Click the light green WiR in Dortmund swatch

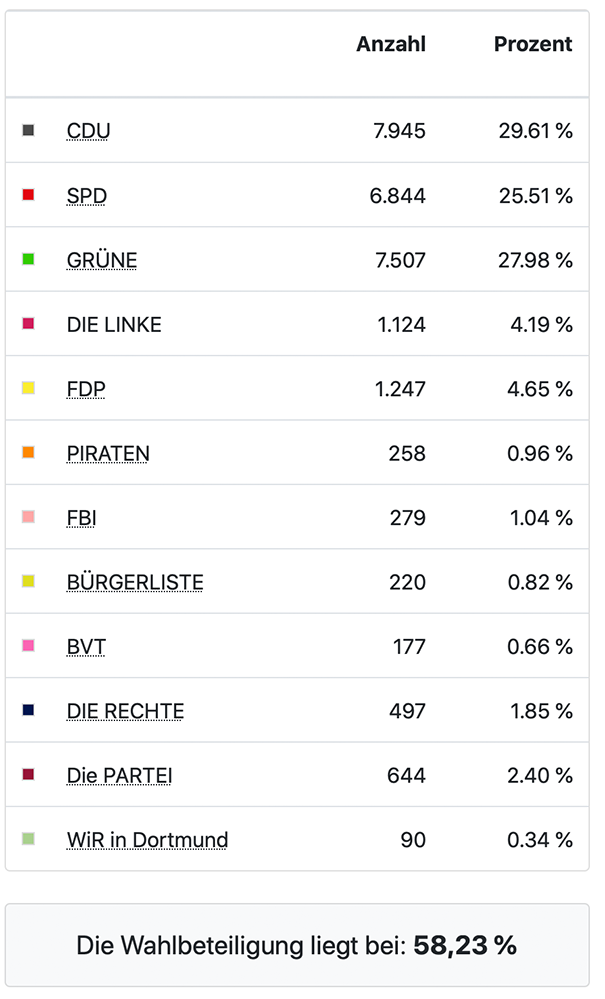(x=28, y=838)
